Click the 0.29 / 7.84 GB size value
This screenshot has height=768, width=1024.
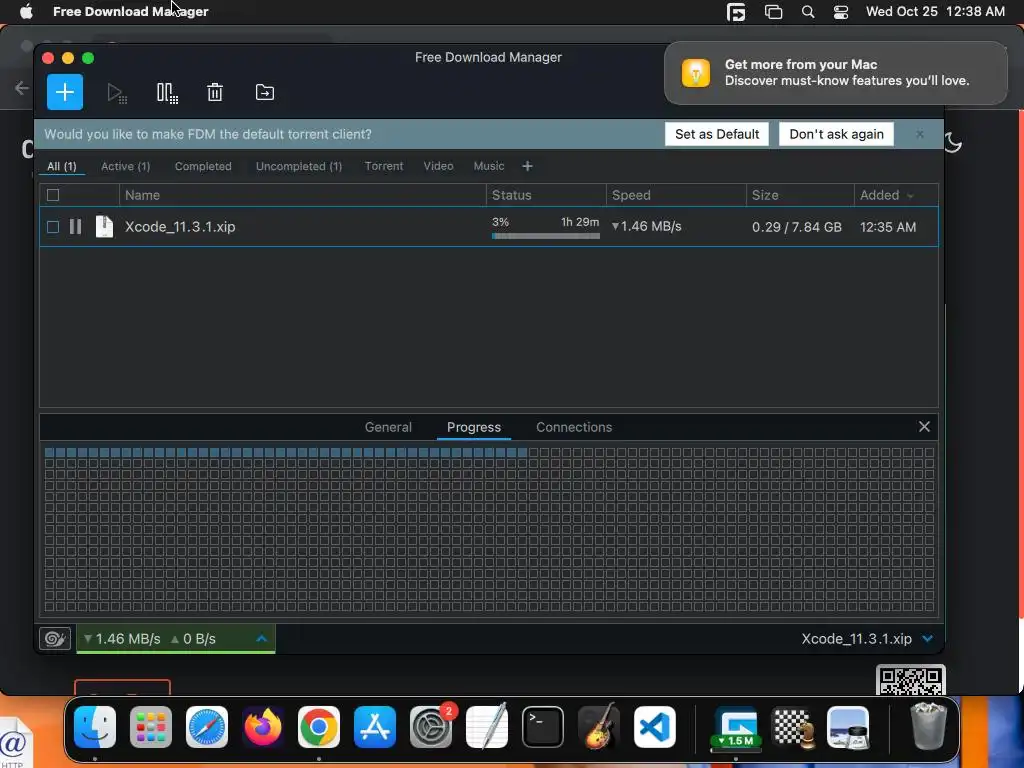[797, 227]
